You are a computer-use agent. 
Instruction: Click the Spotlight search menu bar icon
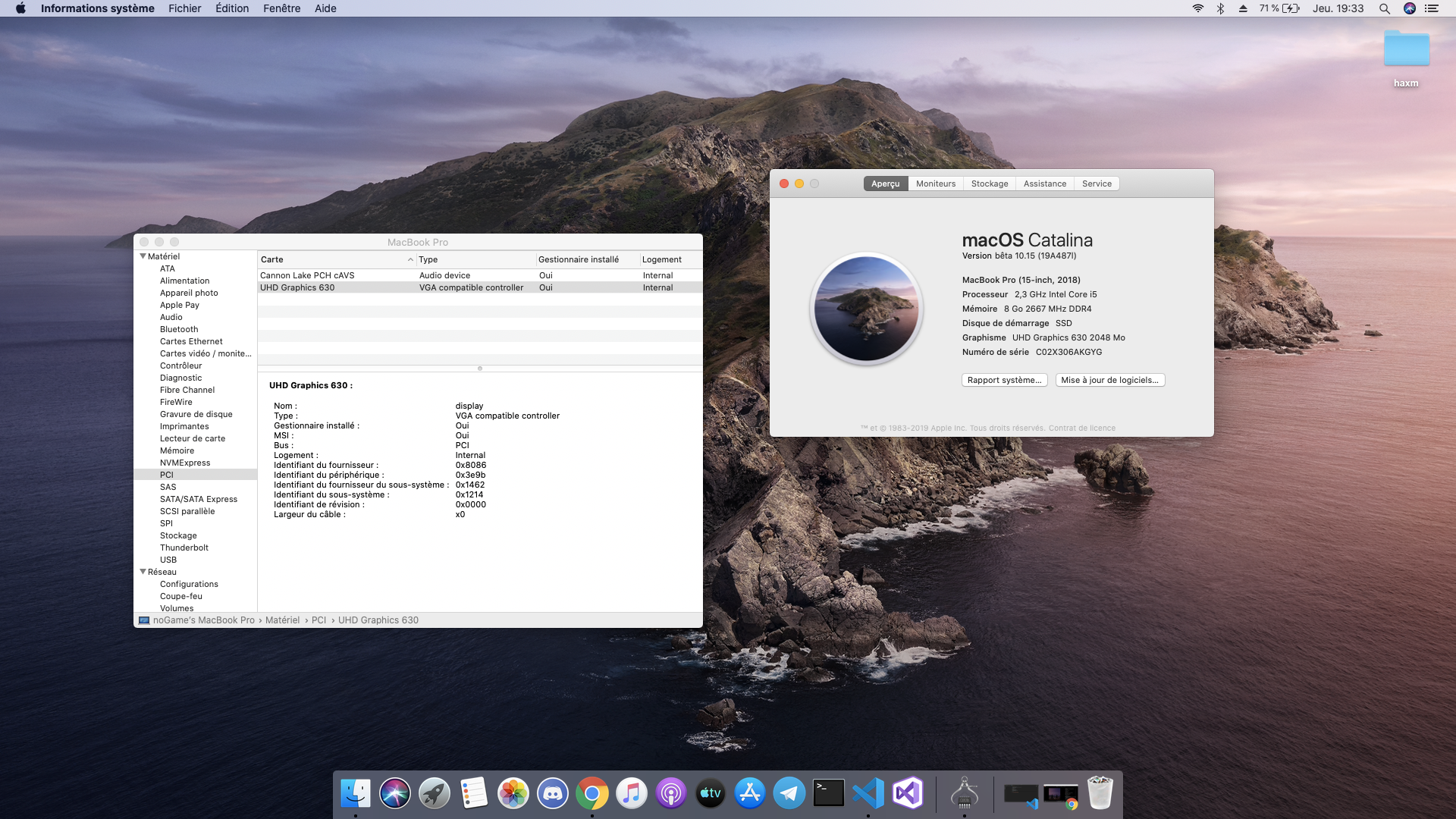[1384, 8]
